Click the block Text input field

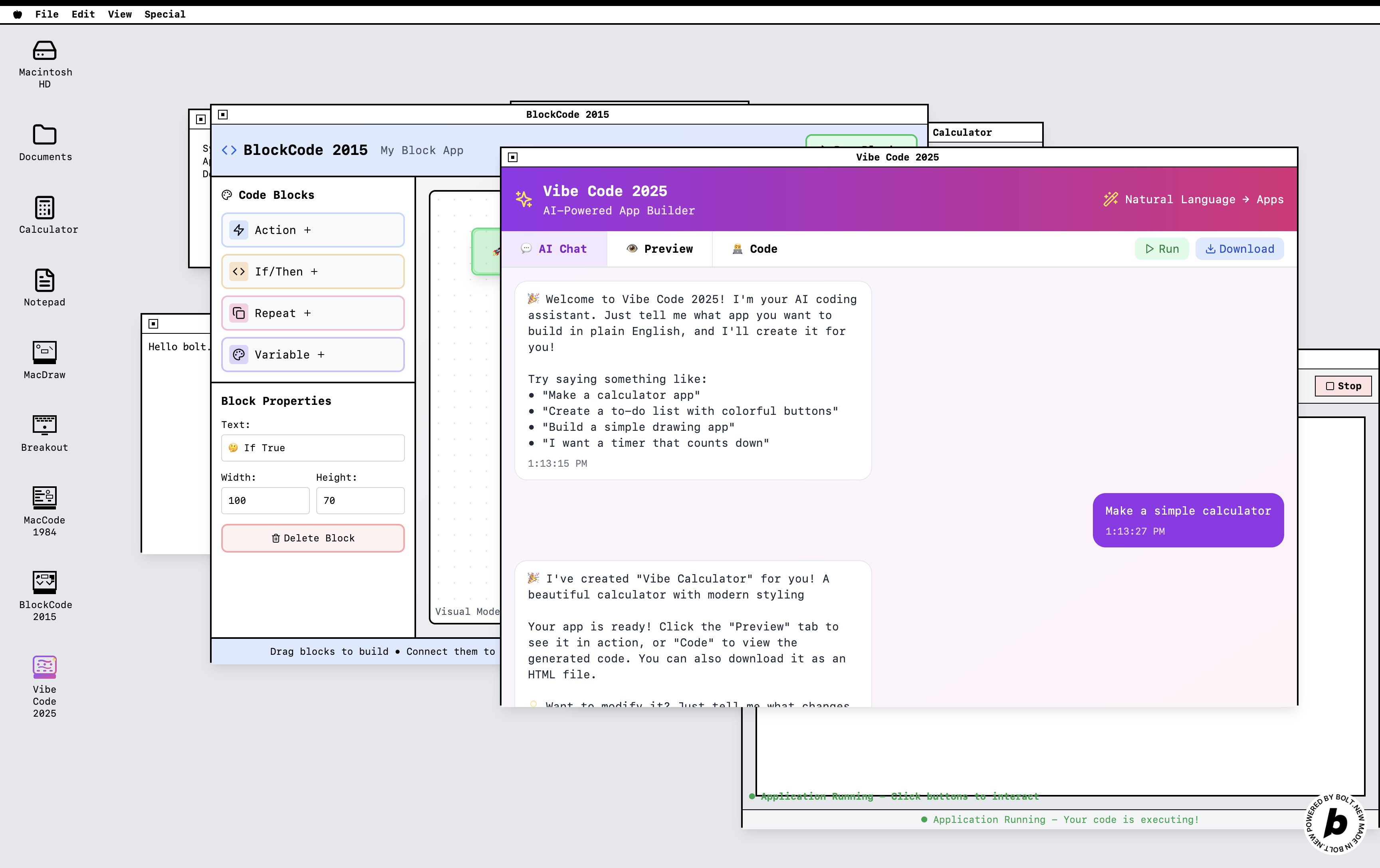(x=312, y=448)
